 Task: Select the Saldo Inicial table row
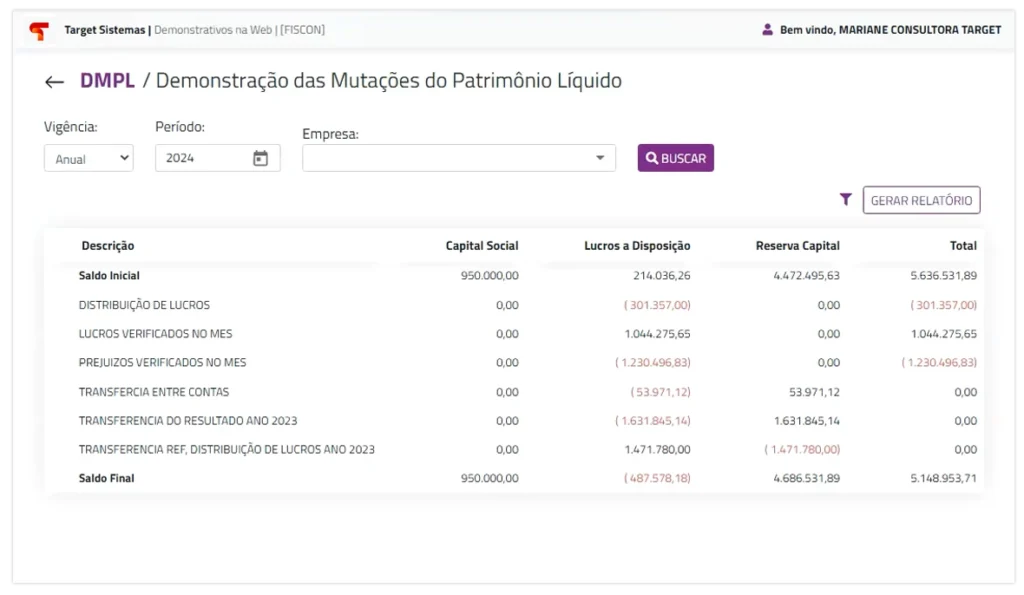click(109, 275)
